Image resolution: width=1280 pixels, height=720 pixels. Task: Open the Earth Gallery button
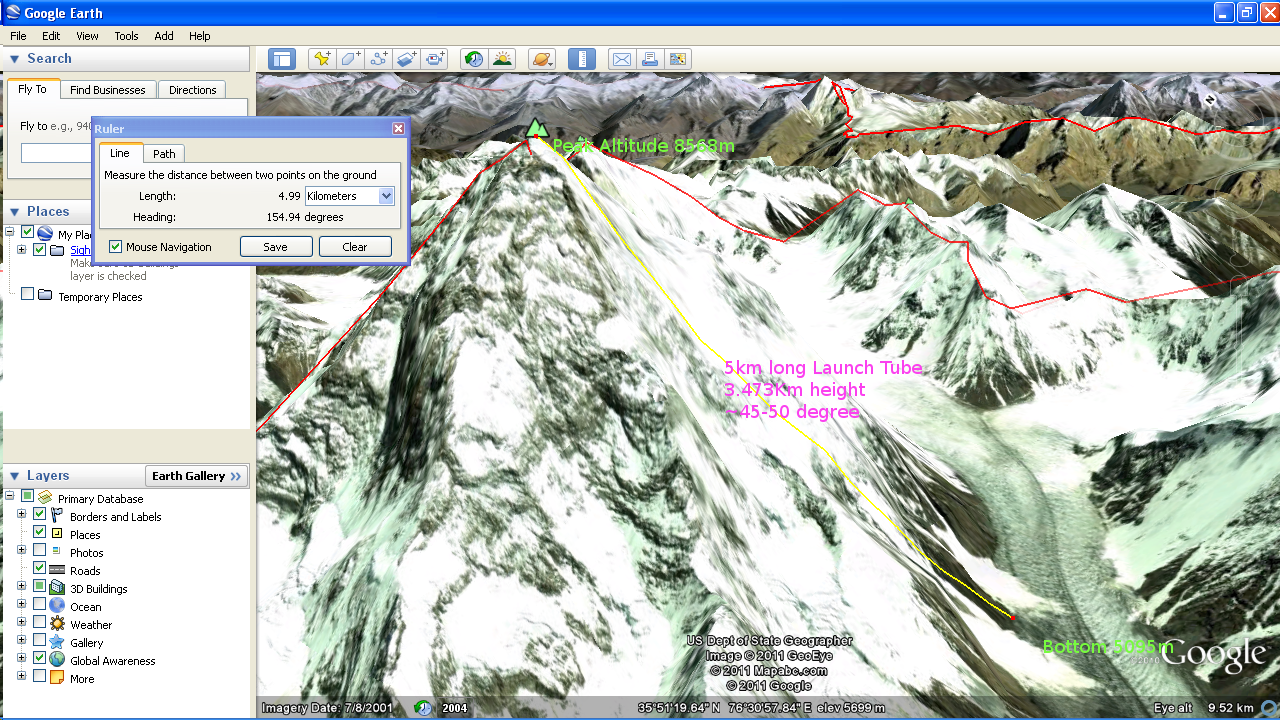pos(197,476)
